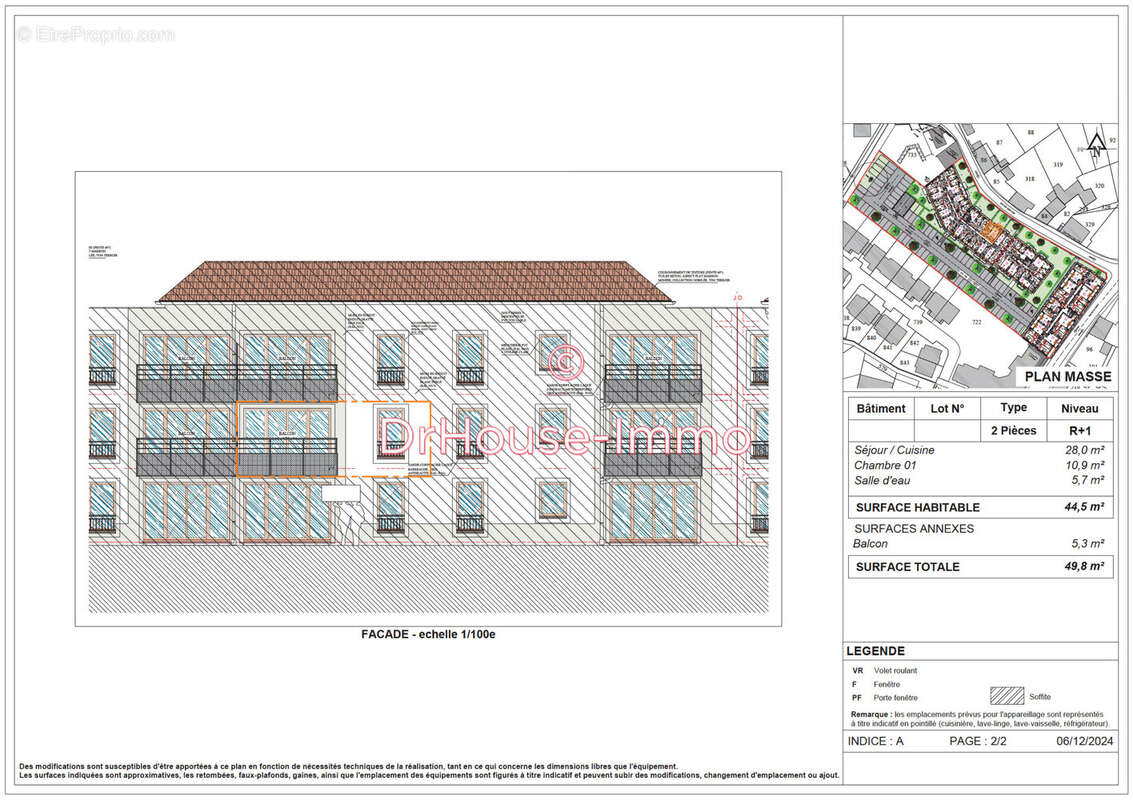1133x800 pixels.
Task: Select the orange outlined apartment on the facade
Action: (333, 438)
